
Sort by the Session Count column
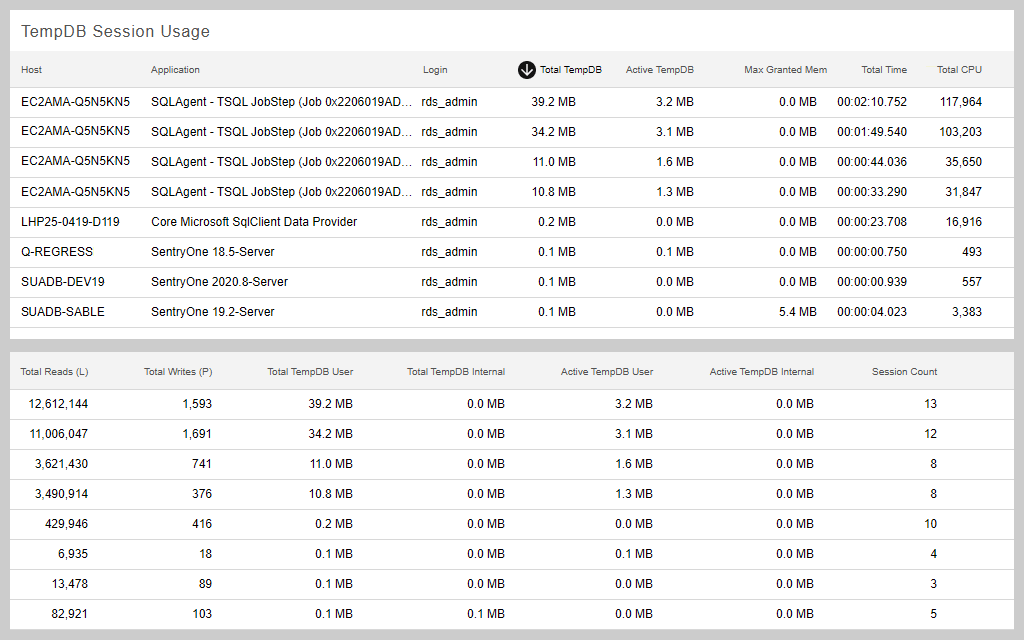(x=904, y=371)
